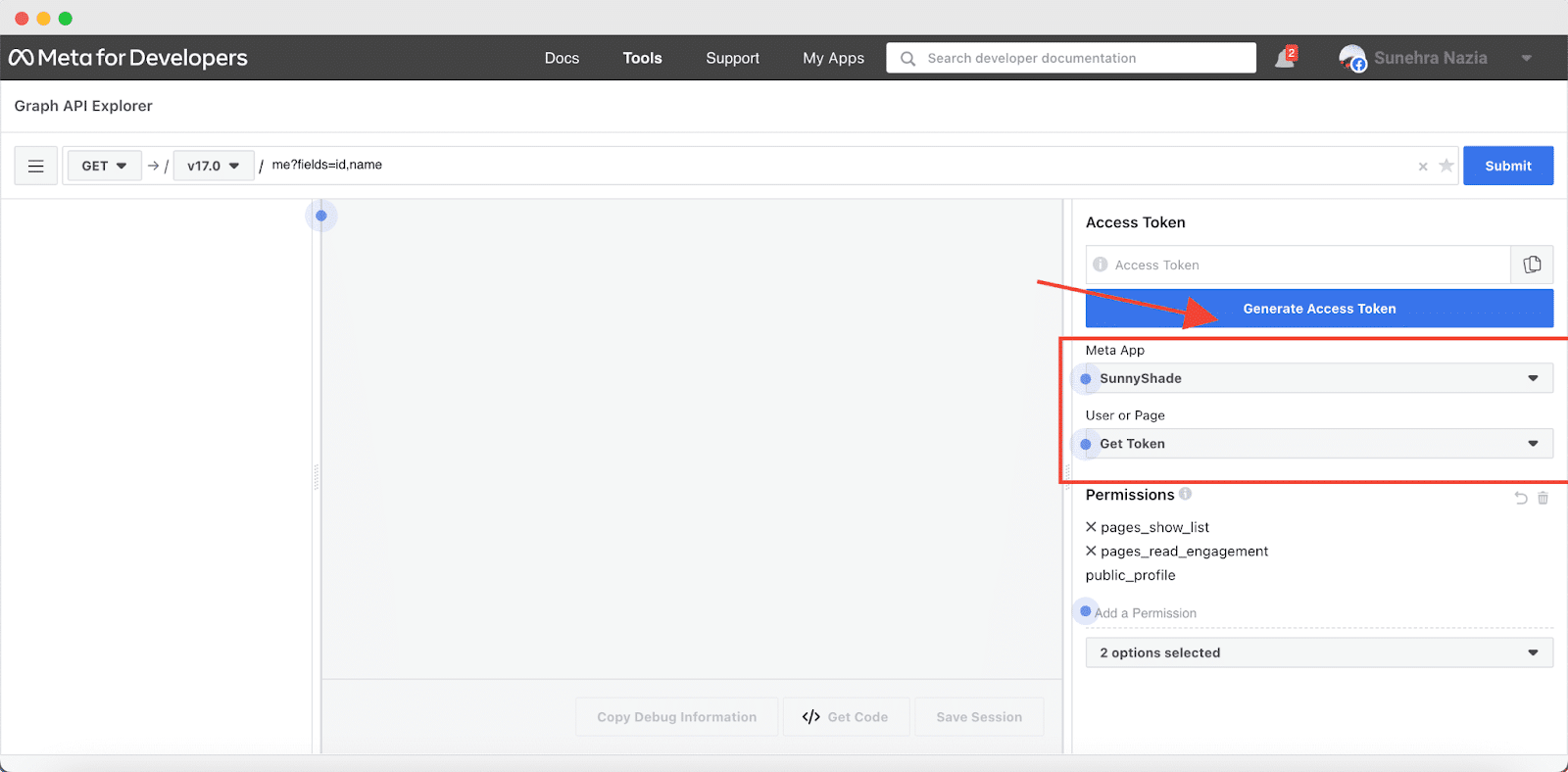This screenshot has width=1568, height=772.
Task: Go to My Apps
Action: [x=833, y=58]
